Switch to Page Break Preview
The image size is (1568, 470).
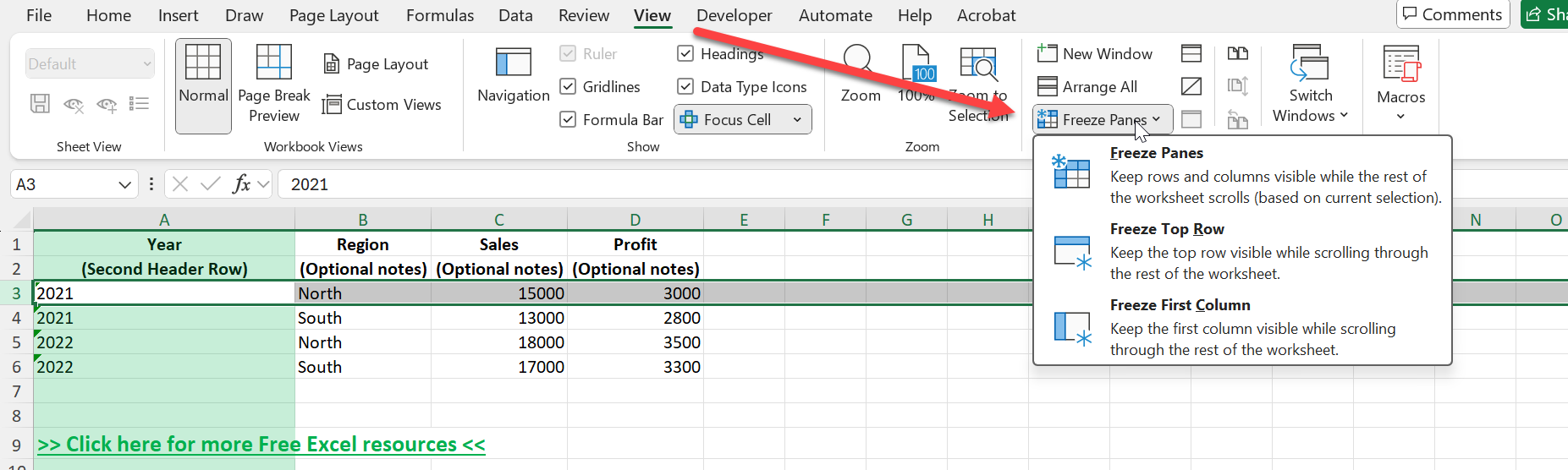point(274,85)
